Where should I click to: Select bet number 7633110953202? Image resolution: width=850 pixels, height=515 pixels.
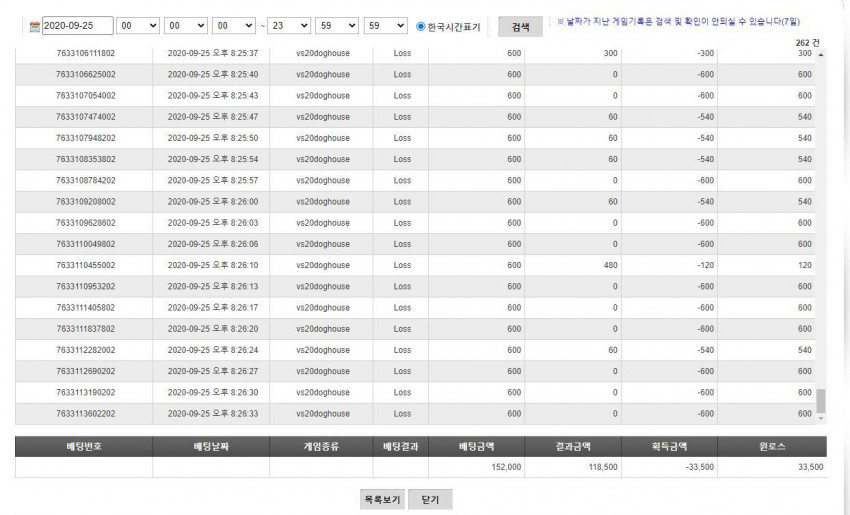[86, 286]
